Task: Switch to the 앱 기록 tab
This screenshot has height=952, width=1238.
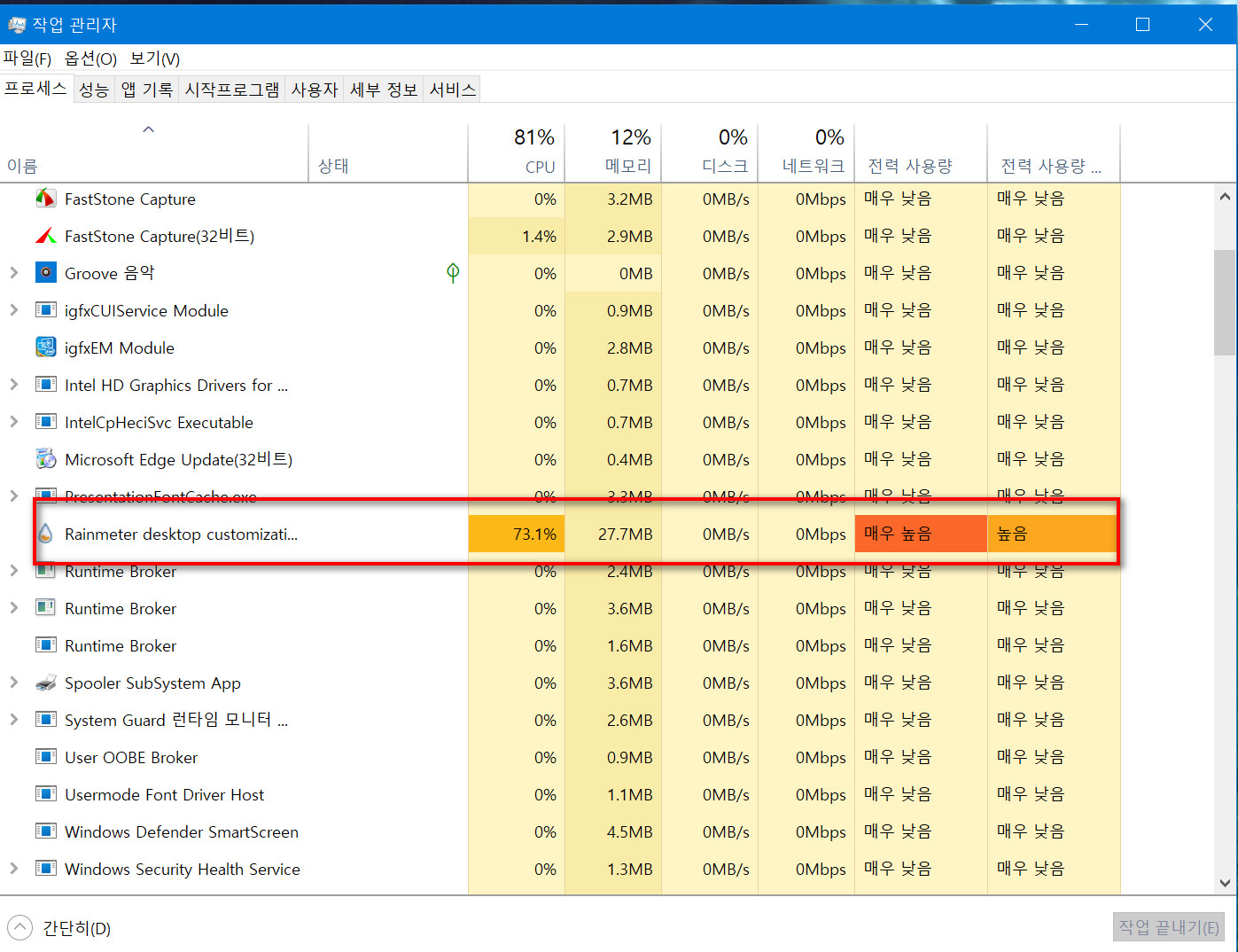Action: click(147, 90)
